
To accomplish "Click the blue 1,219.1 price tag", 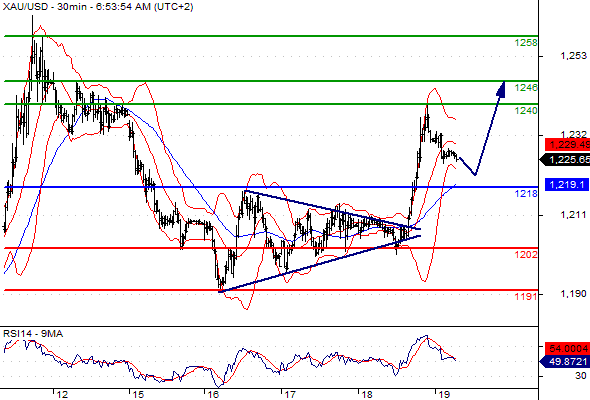I will click(x=567, y=185).
